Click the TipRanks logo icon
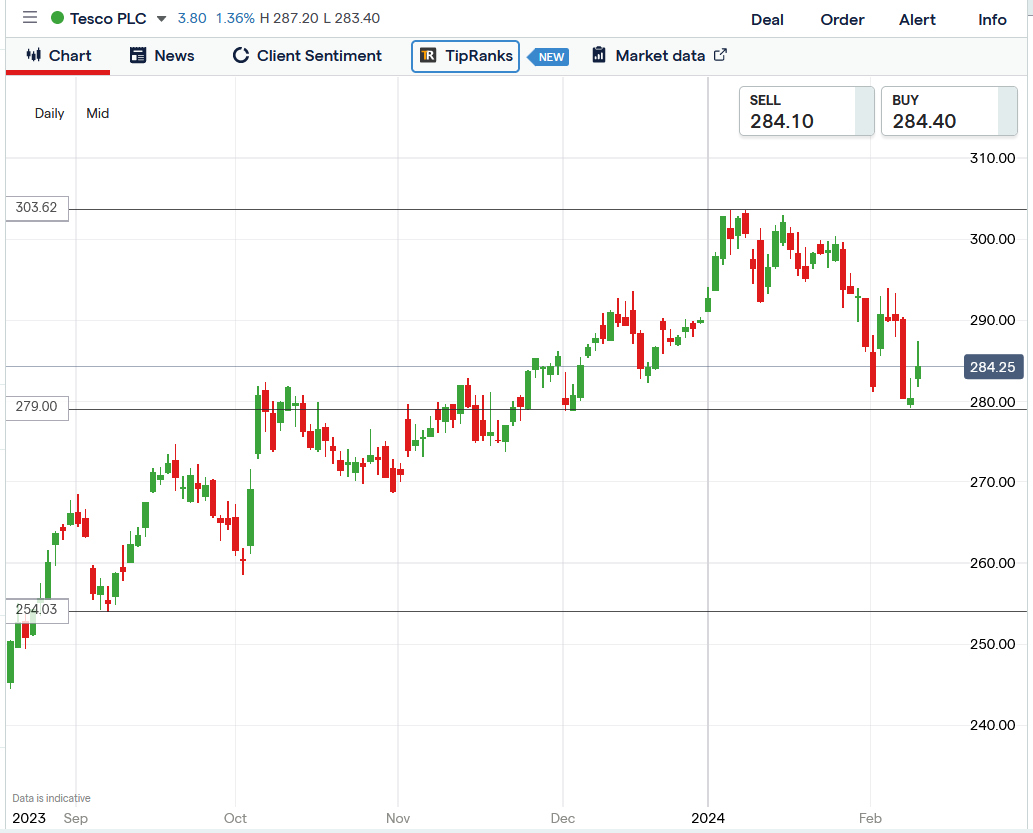 428,55
